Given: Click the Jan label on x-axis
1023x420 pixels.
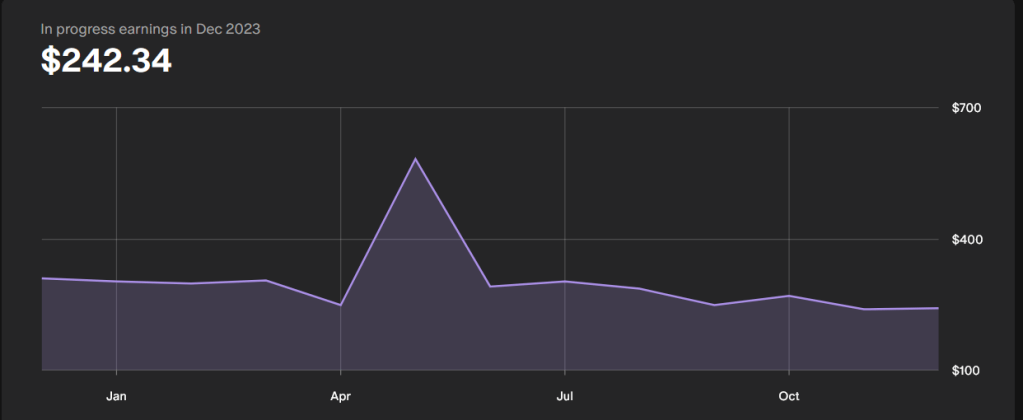Looking at the screenshot, I should 116,397.
